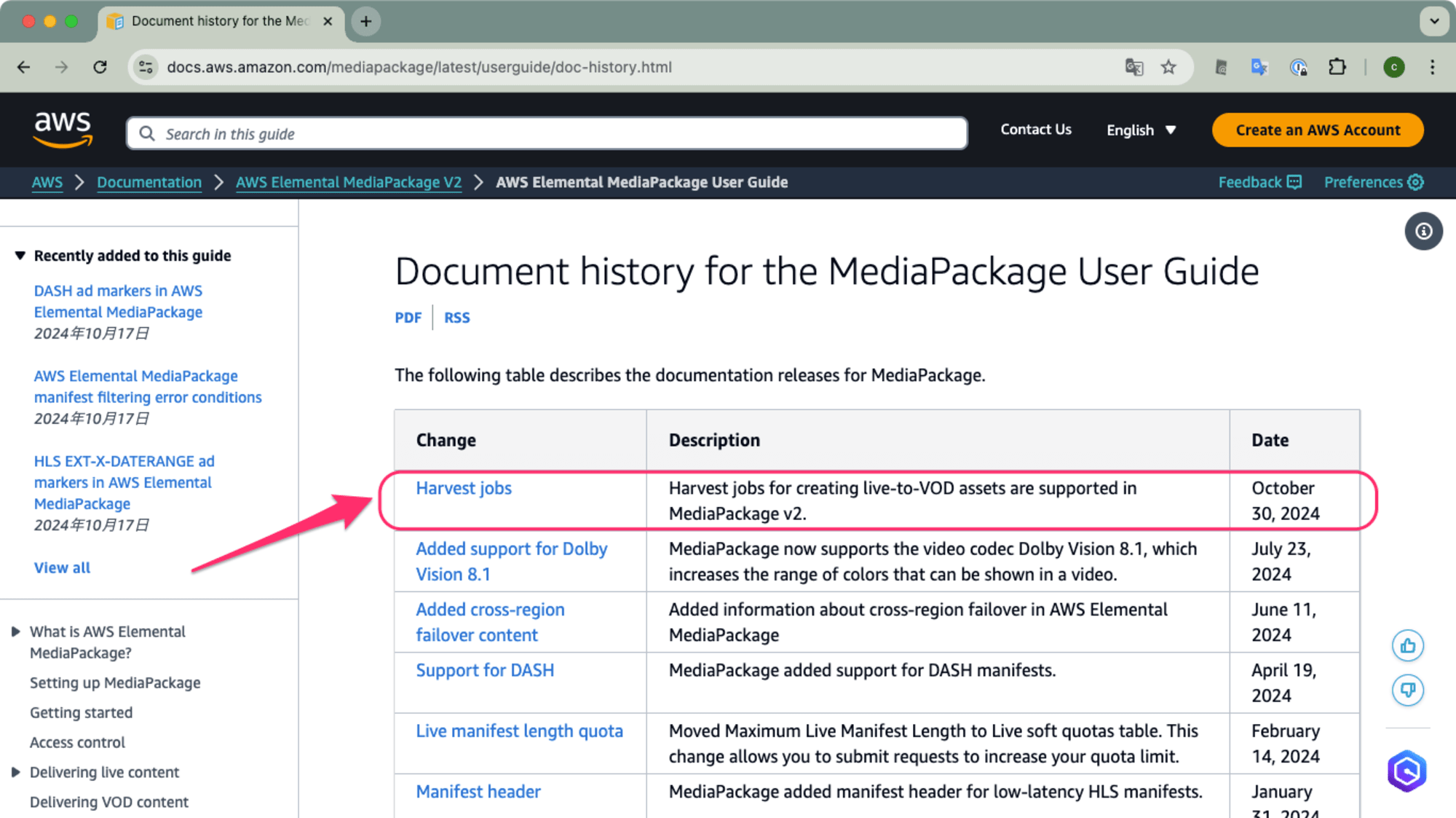This screenshot has width=1456, height=818.
Task: Select Delivering VOD content in sidebar
Action: (109, 802)
